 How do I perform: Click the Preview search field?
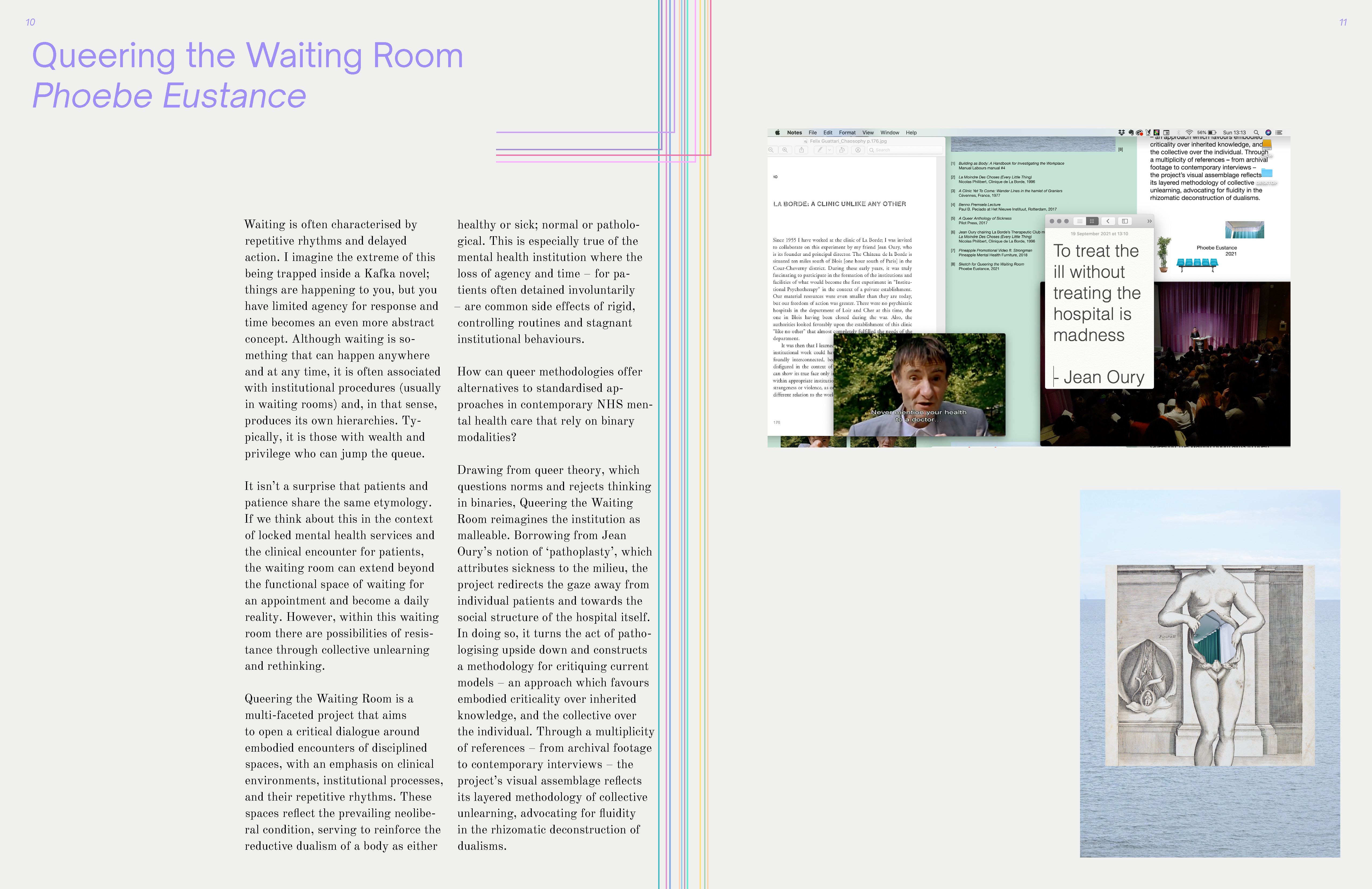click(905, 150)
